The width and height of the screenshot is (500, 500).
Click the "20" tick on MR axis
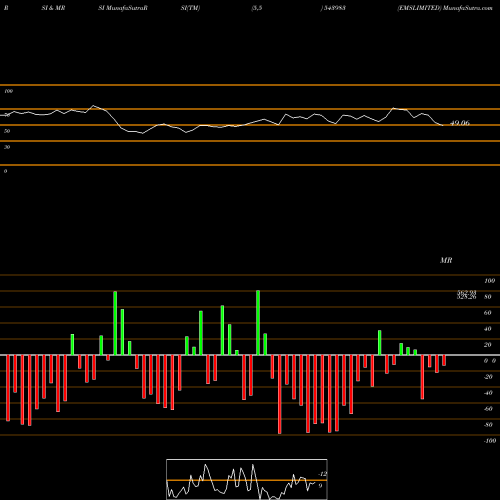488,345
